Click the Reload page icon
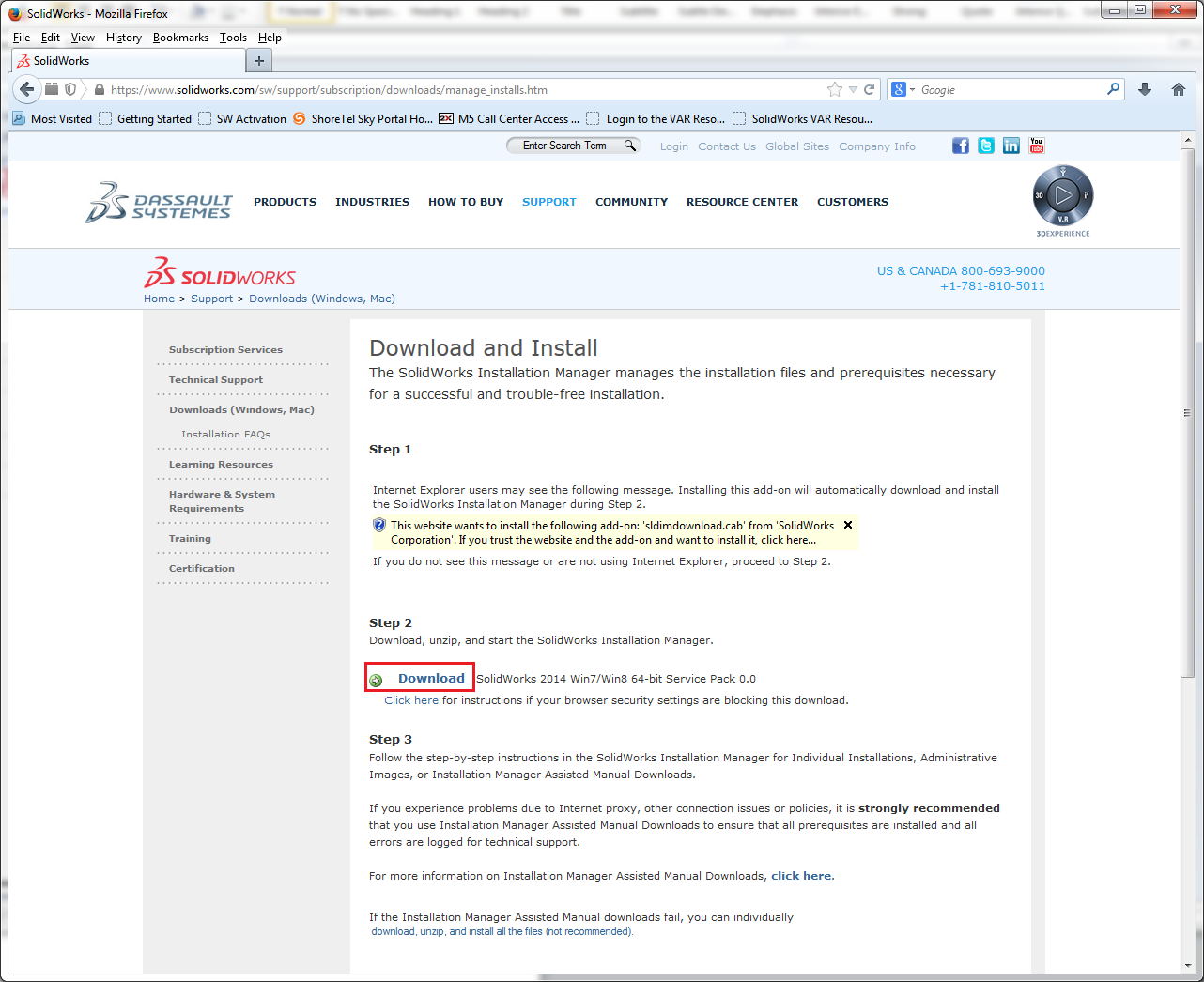Screen dimensions: 1204x982 870,89
